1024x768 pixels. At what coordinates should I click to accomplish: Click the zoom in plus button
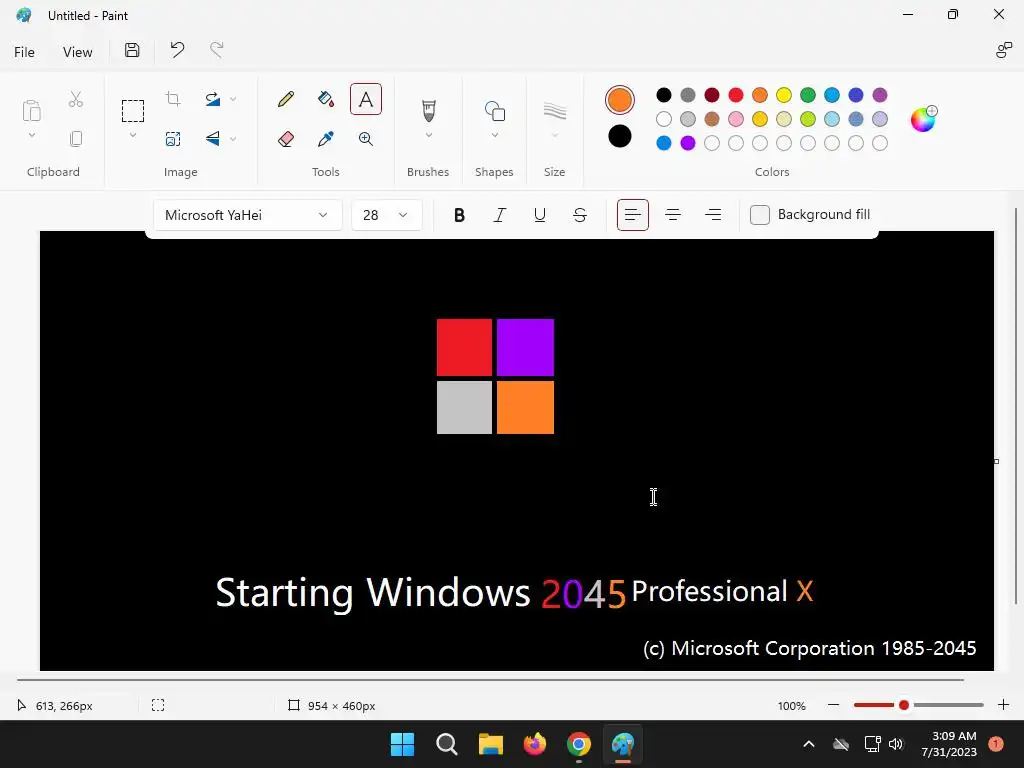1003,705
